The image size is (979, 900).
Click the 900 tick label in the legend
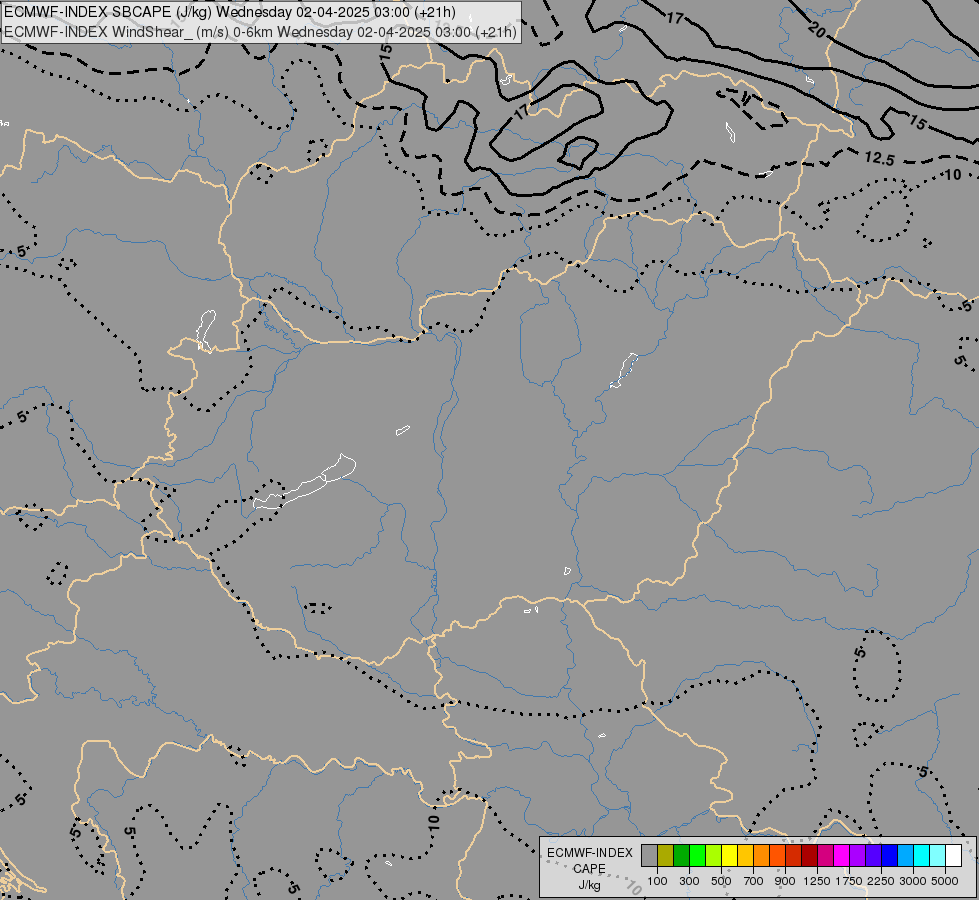point(785,881)
